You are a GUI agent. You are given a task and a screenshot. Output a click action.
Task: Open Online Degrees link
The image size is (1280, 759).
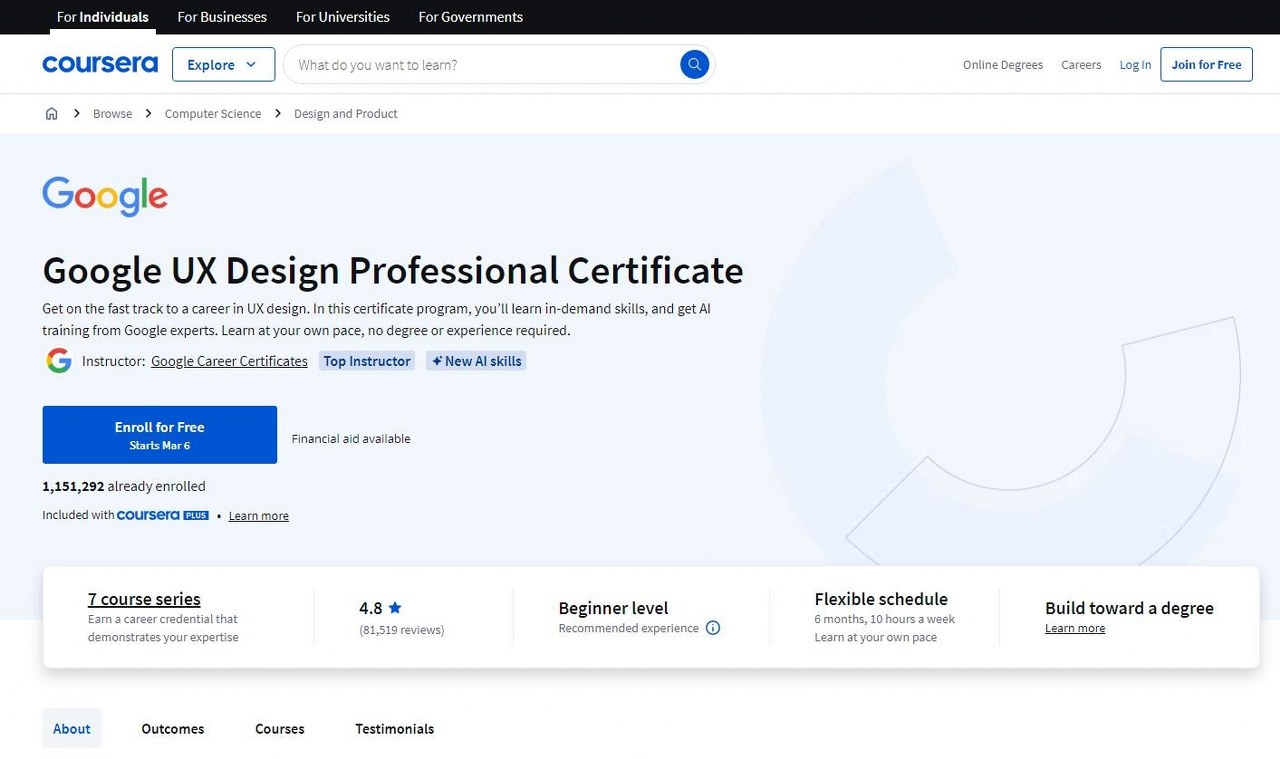coord(1003,64)
